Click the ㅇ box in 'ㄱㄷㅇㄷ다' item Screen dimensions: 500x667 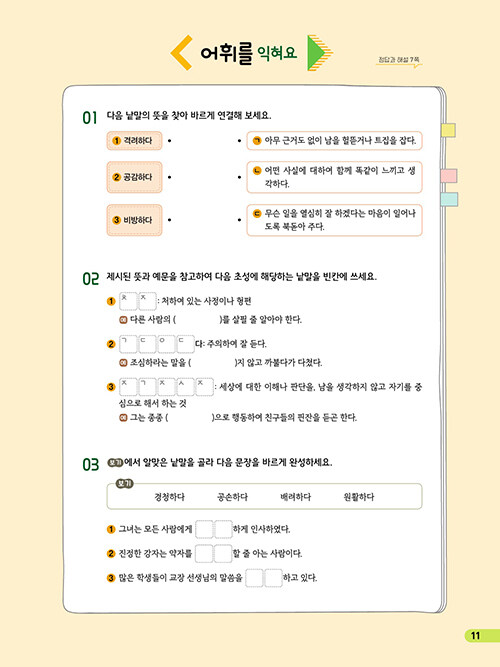click(166, 344)
